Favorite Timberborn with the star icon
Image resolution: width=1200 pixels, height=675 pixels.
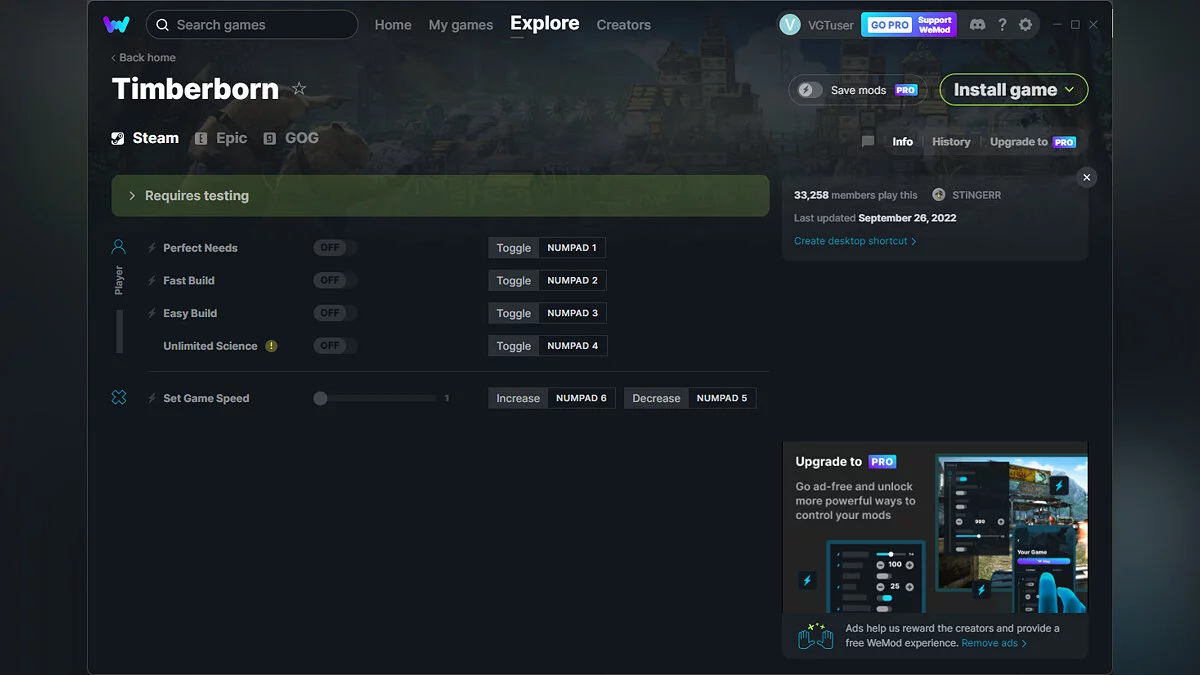pyautogui.click(x=299, y=89)
